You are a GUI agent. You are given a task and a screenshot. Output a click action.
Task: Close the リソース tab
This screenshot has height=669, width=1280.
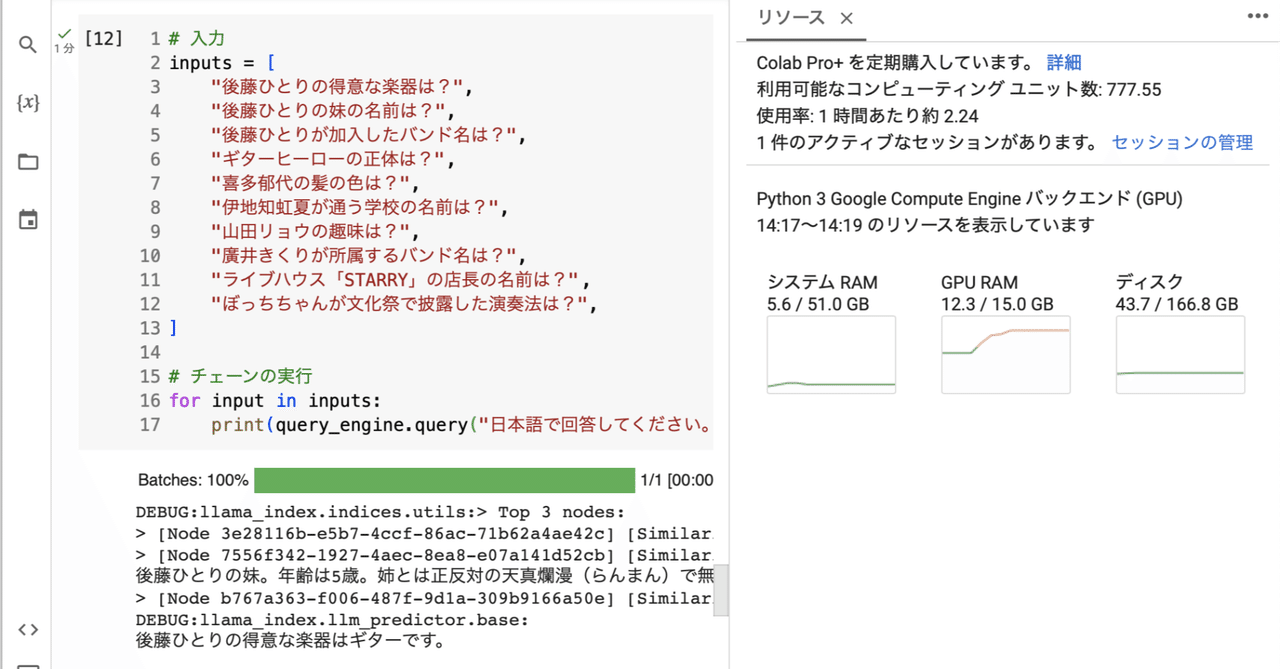pyautogui.click(x=846, y=18)
